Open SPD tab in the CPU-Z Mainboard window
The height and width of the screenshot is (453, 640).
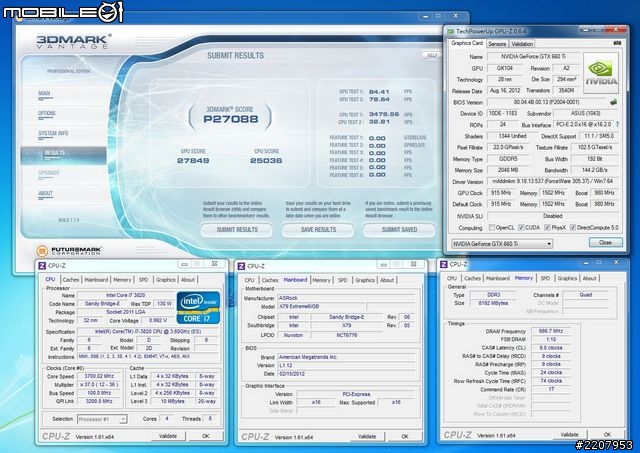[342, 280]
